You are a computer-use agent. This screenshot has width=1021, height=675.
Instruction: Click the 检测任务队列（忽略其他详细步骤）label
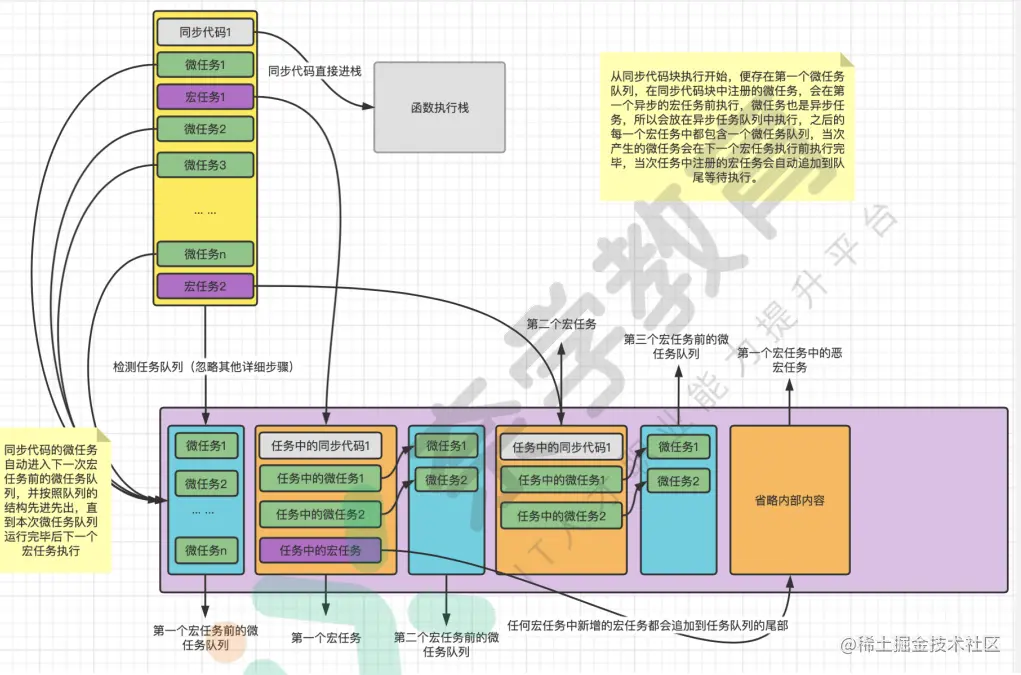203,366
